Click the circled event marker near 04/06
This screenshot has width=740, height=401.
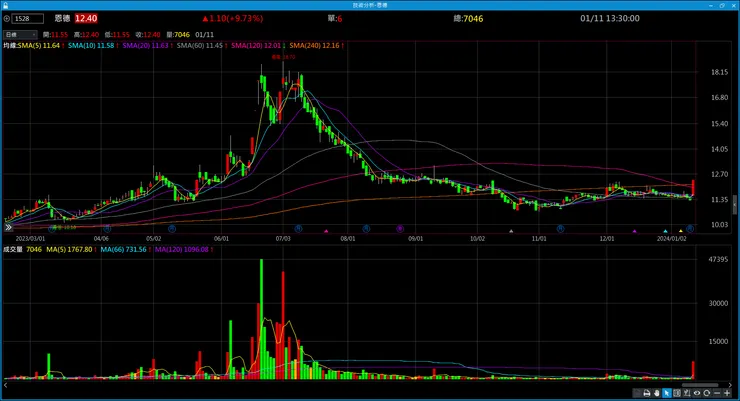107,229
